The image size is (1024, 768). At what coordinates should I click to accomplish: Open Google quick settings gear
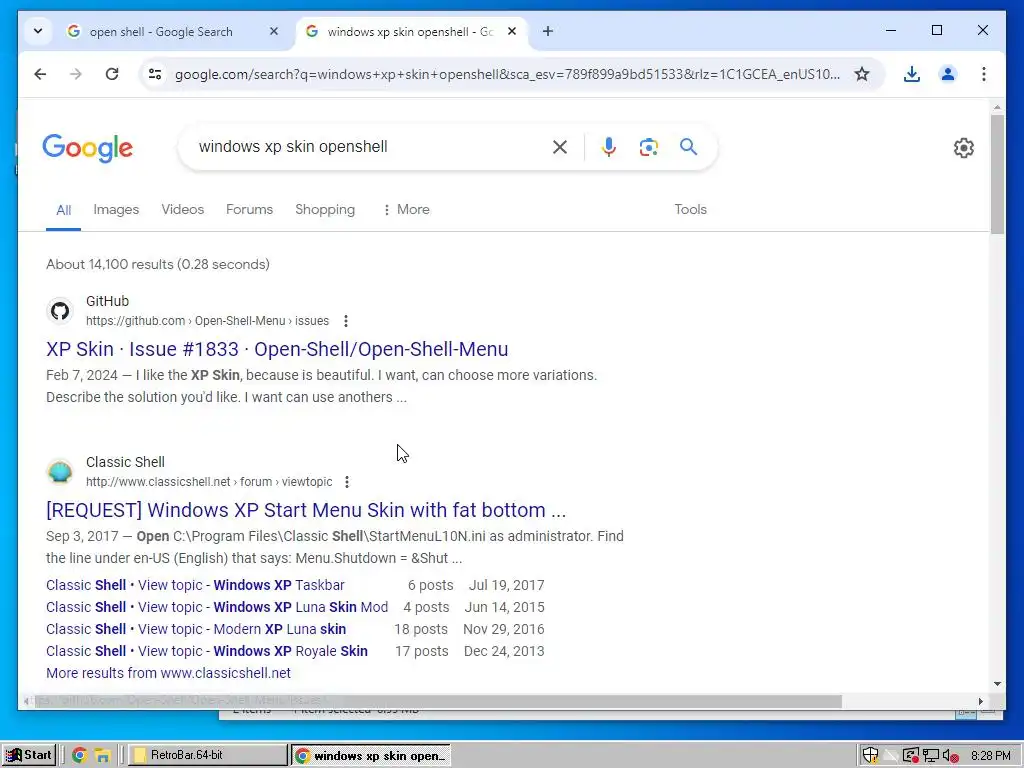(963, 148)
